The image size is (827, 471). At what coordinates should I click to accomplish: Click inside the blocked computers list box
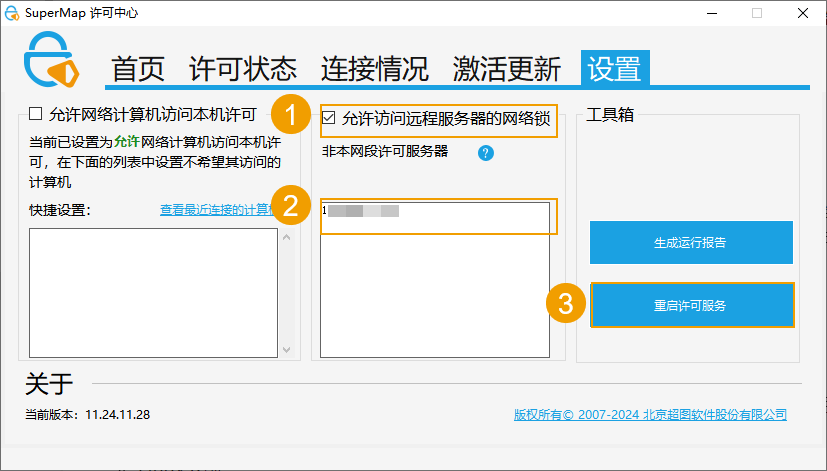point(153,293)
